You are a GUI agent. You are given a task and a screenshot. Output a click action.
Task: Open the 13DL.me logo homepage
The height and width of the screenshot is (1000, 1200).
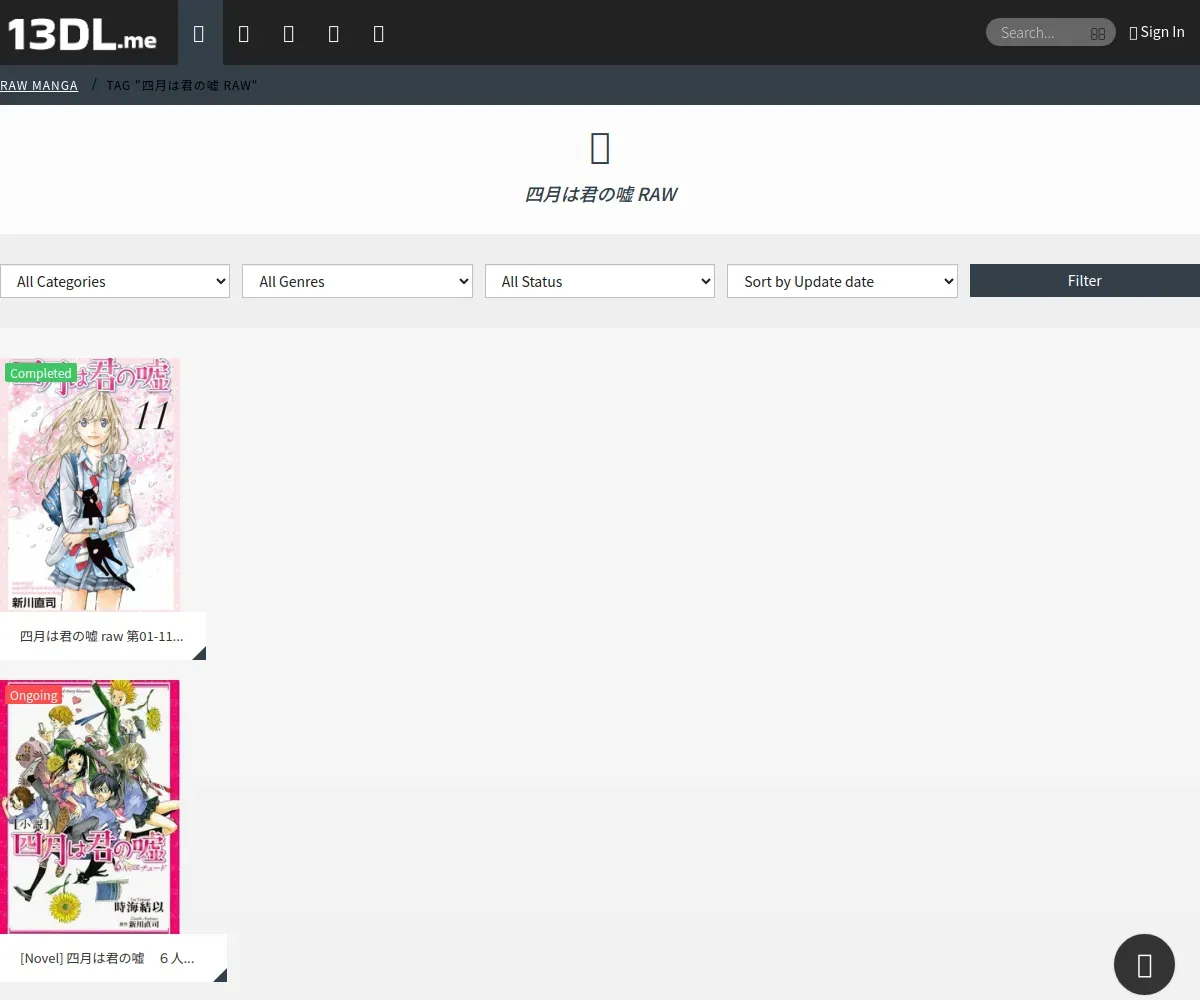click(x=82, y=34)
